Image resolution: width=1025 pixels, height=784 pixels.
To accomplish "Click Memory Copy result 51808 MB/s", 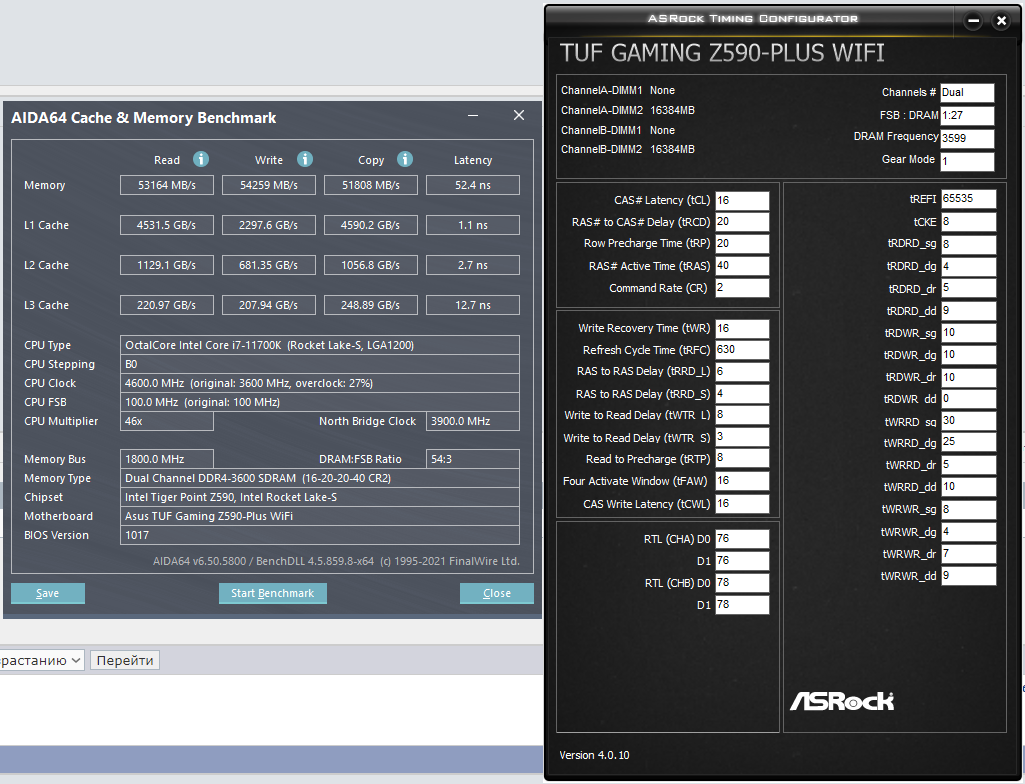I will pos(371,185).
